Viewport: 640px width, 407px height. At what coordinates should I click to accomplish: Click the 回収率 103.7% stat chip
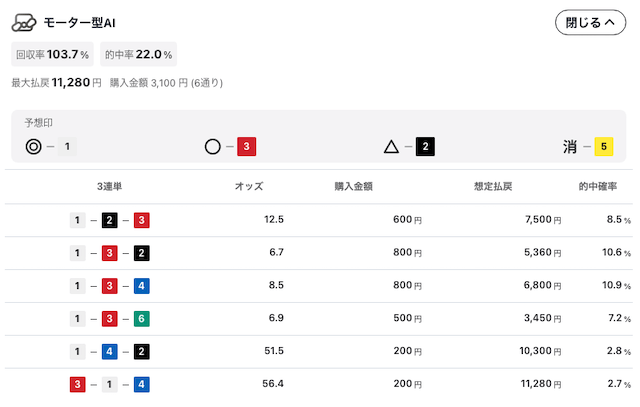[52, 54]
